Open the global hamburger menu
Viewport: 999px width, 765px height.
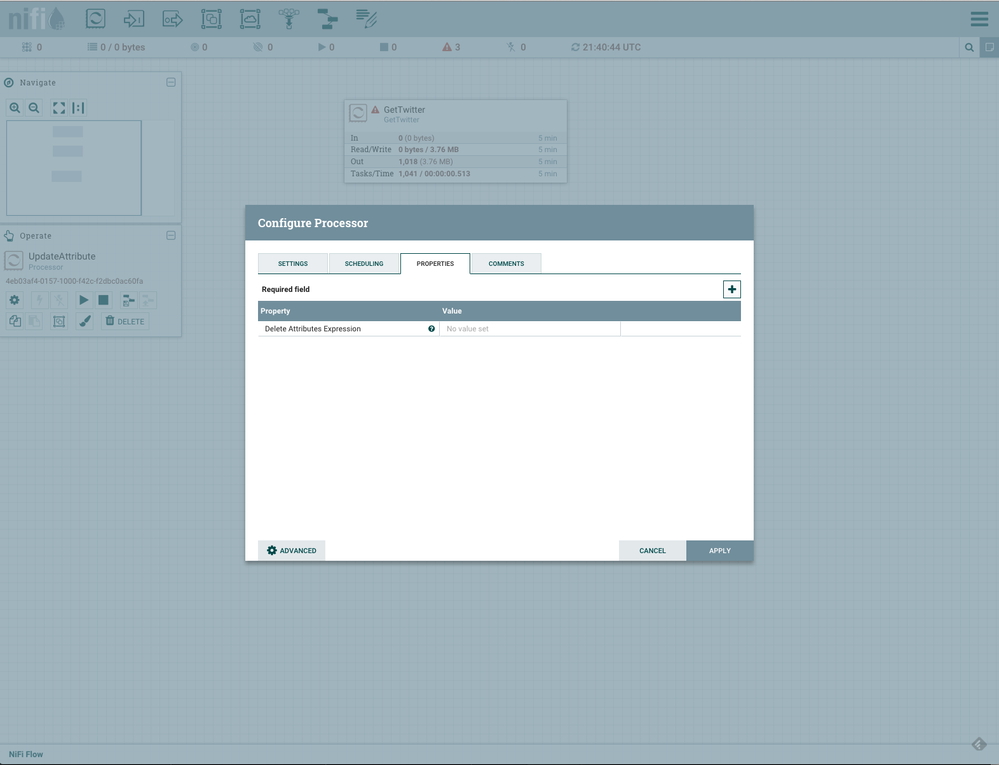point(979,18)
